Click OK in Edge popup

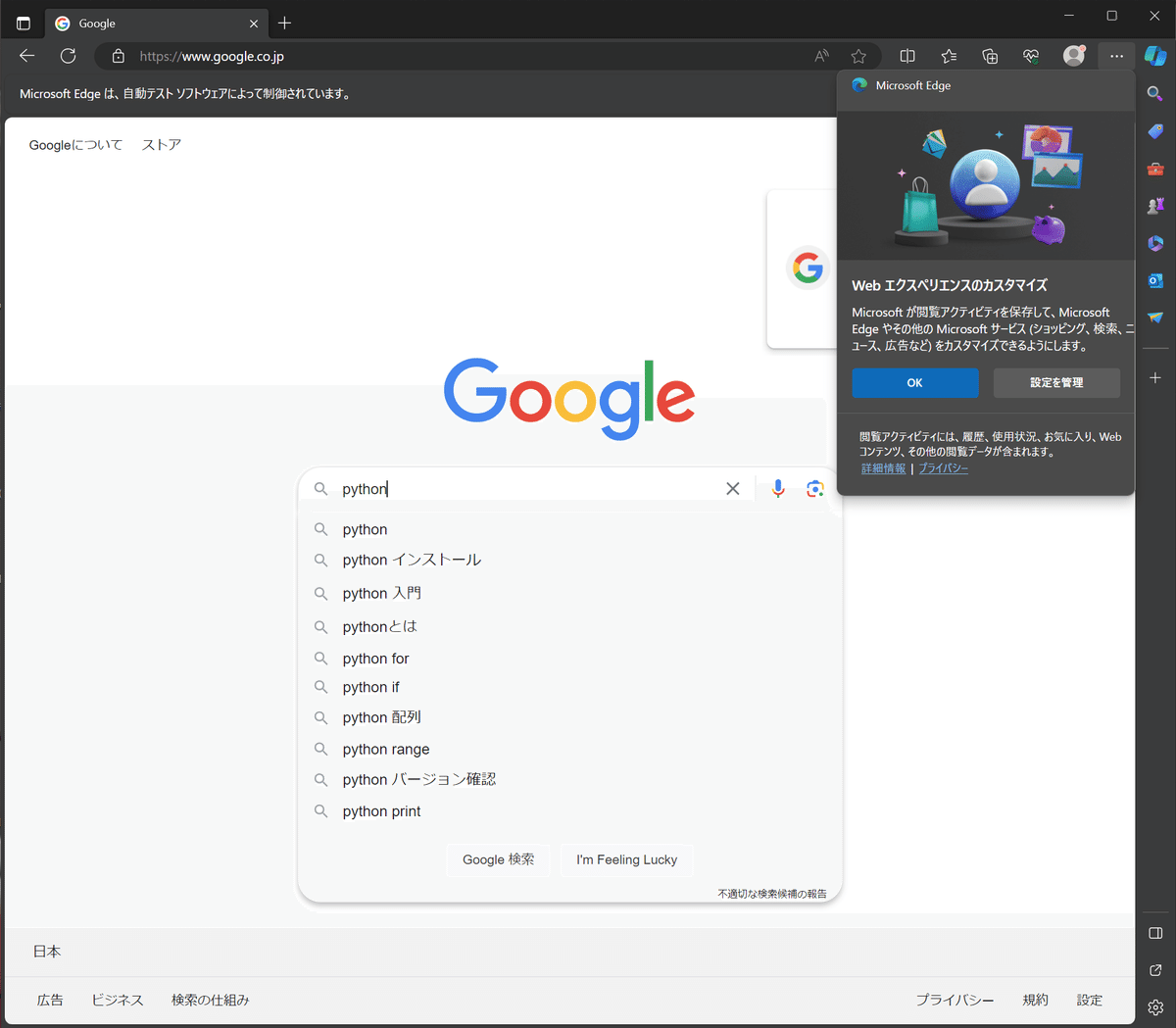914,383
